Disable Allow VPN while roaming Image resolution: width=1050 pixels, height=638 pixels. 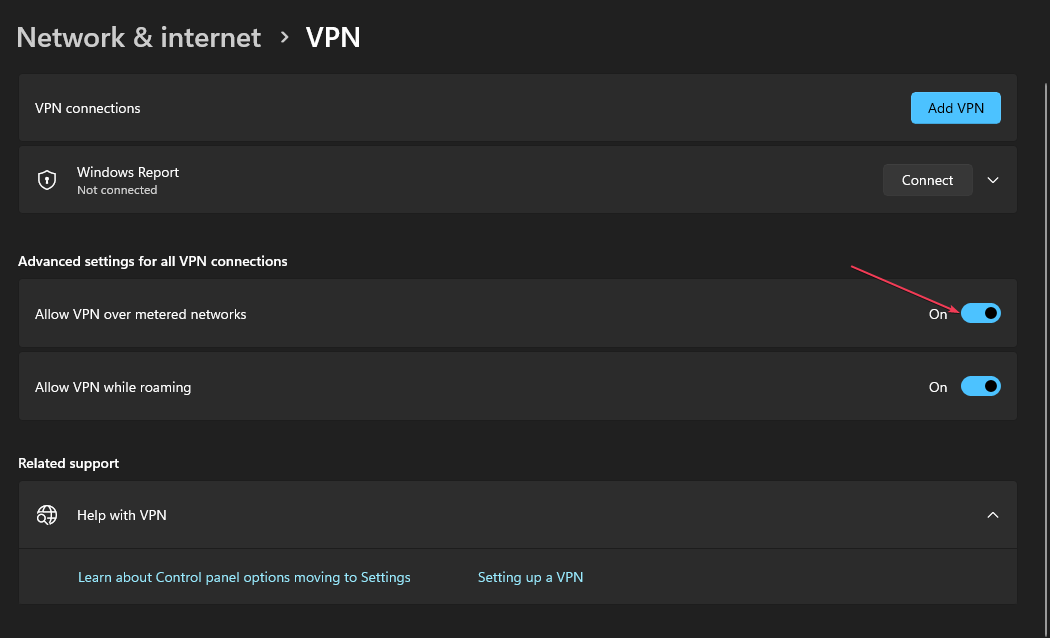981,386
